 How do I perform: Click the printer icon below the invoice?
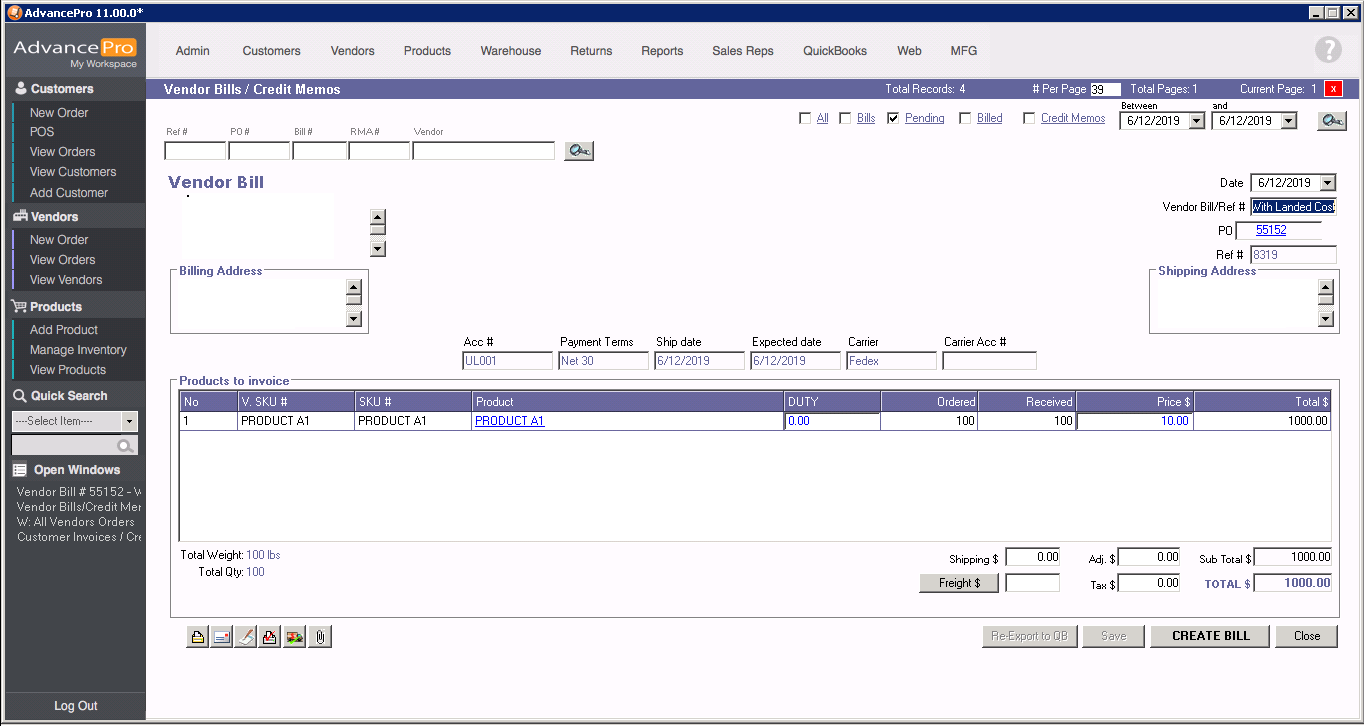pos(197,637)
